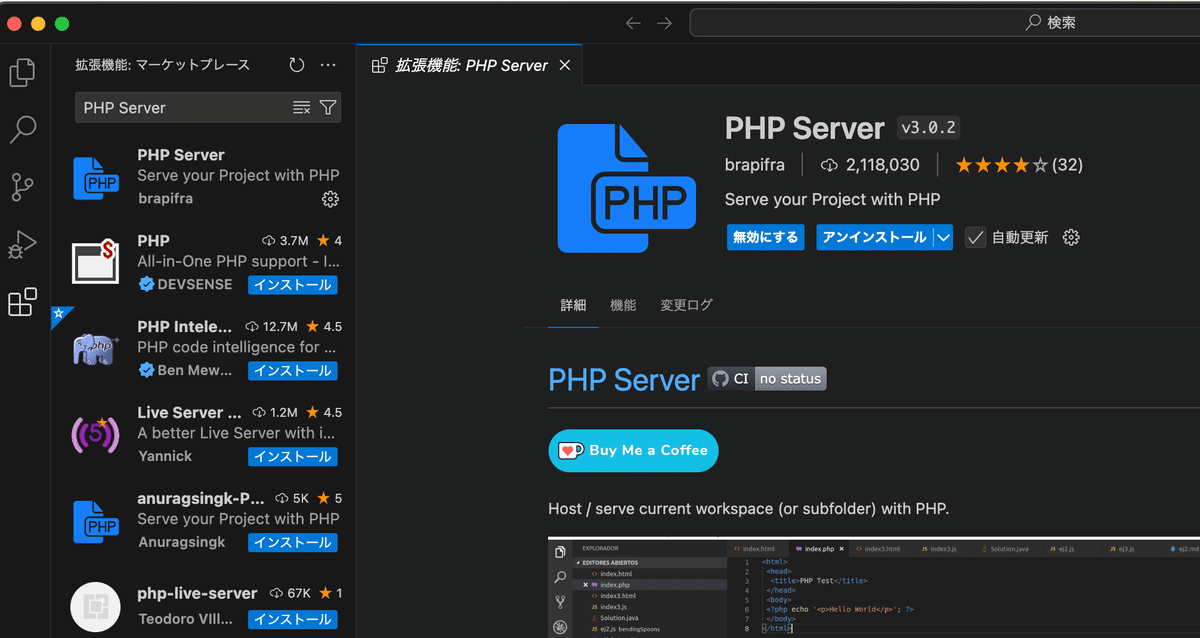Toggle the 自動更新 checkbox
The height and width of the screenshot is (638, 1200).
pos(975,237)
